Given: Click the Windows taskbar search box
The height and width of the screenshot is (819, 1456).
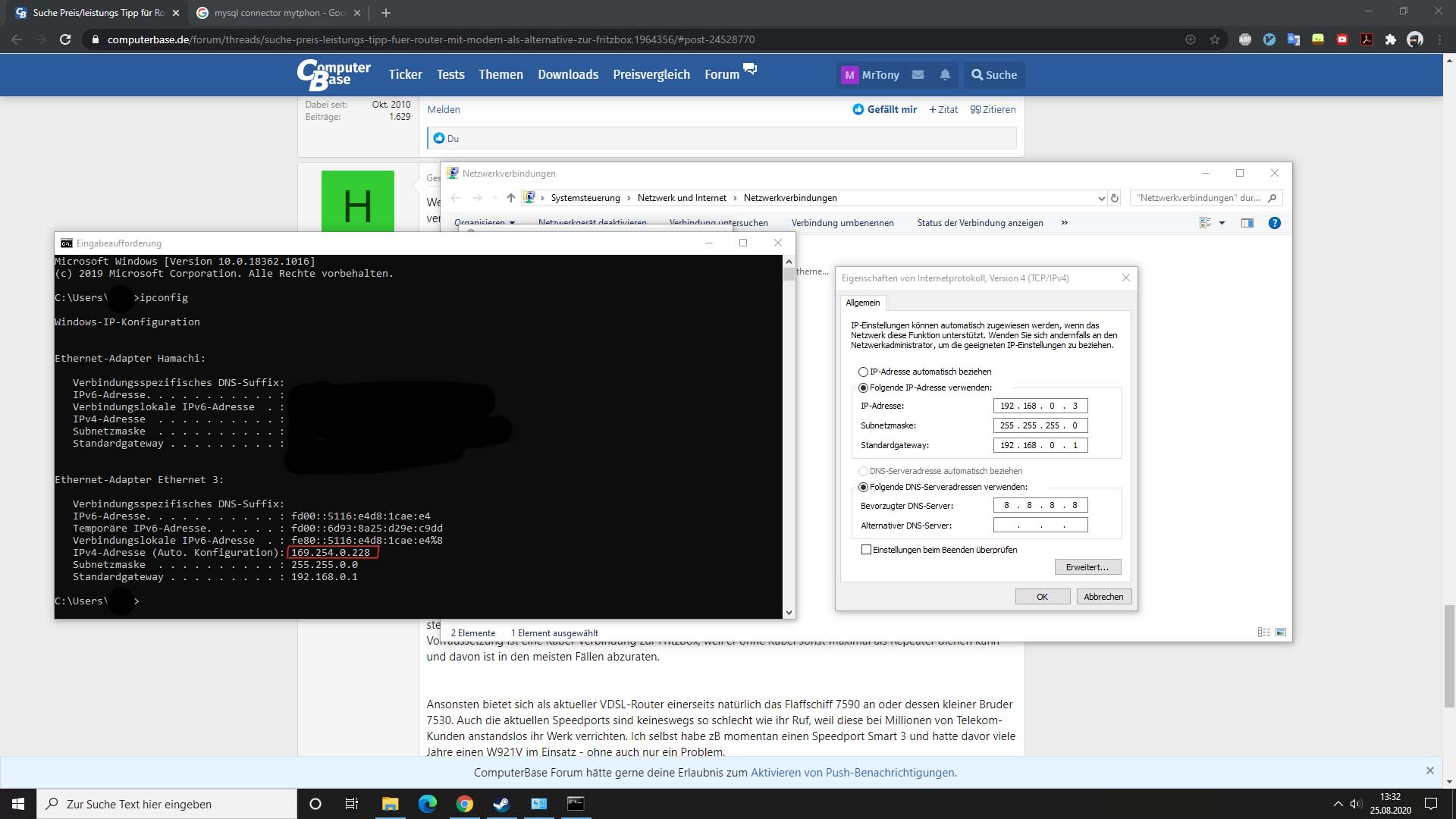Looking at the screenshot, I should coord(167,804).
